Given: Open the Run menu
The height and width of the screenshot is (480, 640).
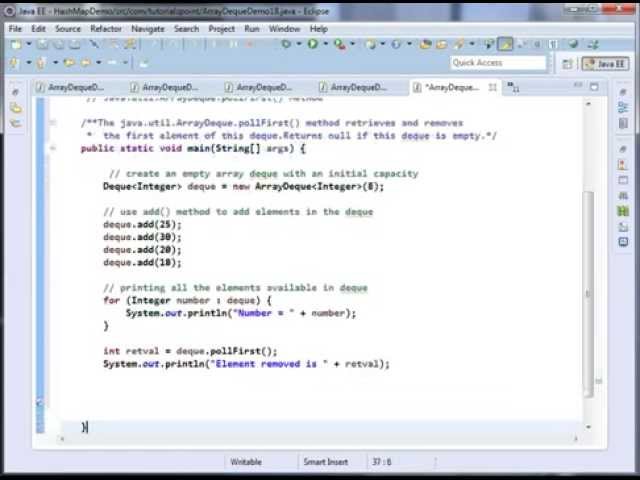Looking at the screenshot, I should 252,29.
